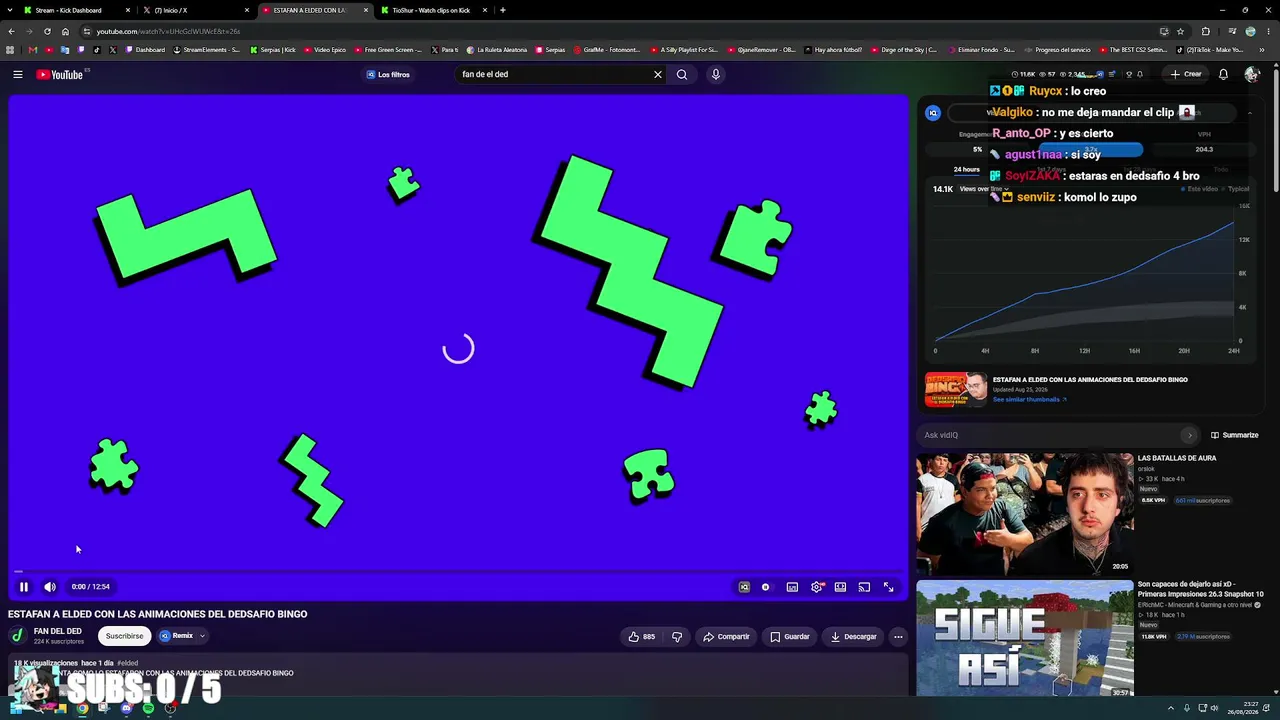Open a new browser tab
Viewport: 1280px width, 720px height.
(503, 10)
